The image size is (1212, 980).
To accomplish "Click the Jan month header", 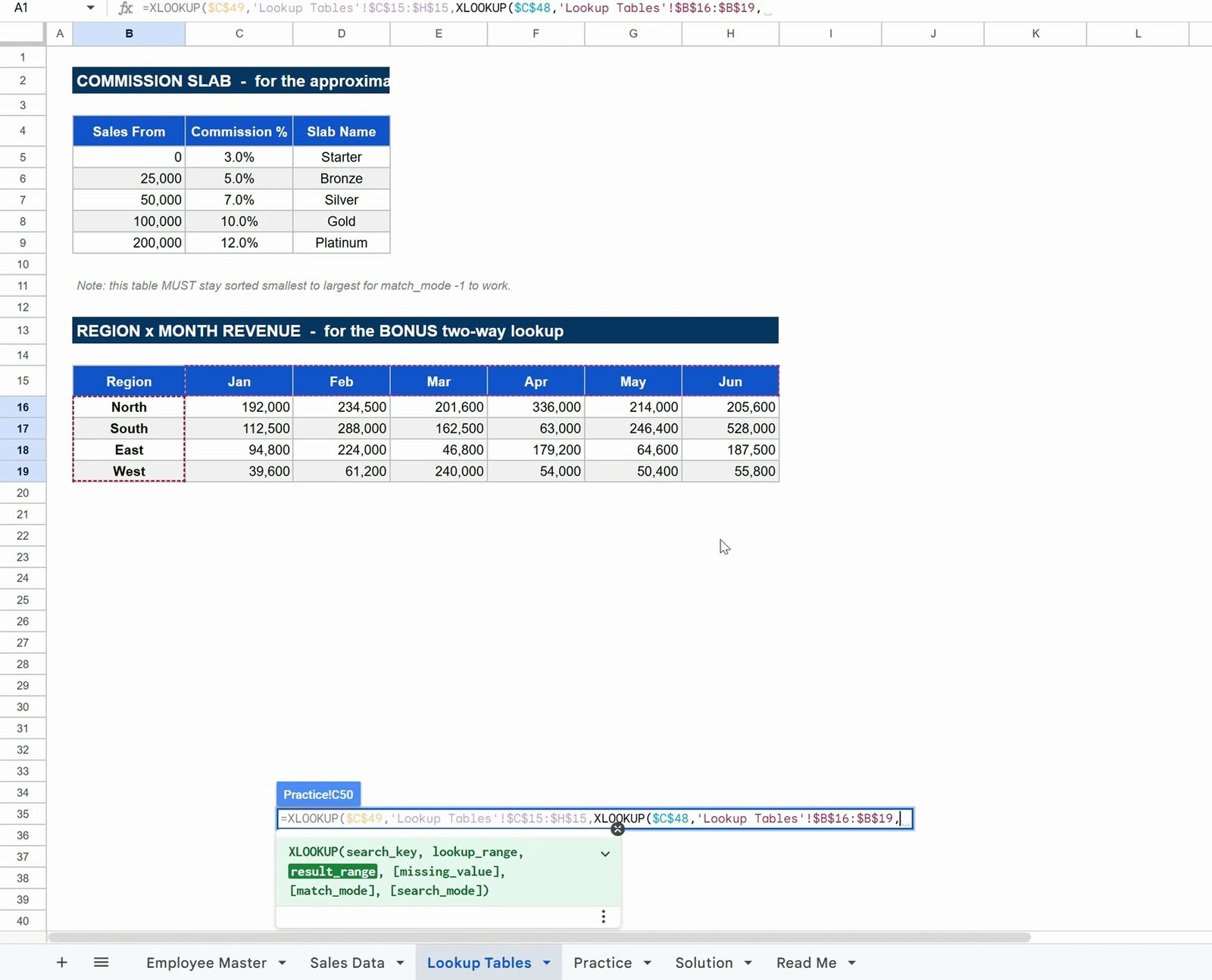I will tap(239, 381).
